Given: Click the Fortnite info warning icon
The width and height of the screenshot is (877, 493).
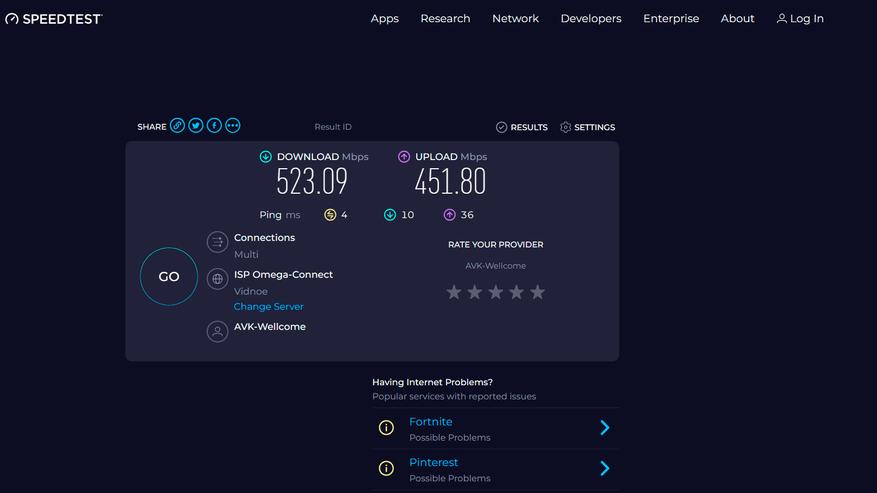Looking at the screenshot, I should 386,428.
